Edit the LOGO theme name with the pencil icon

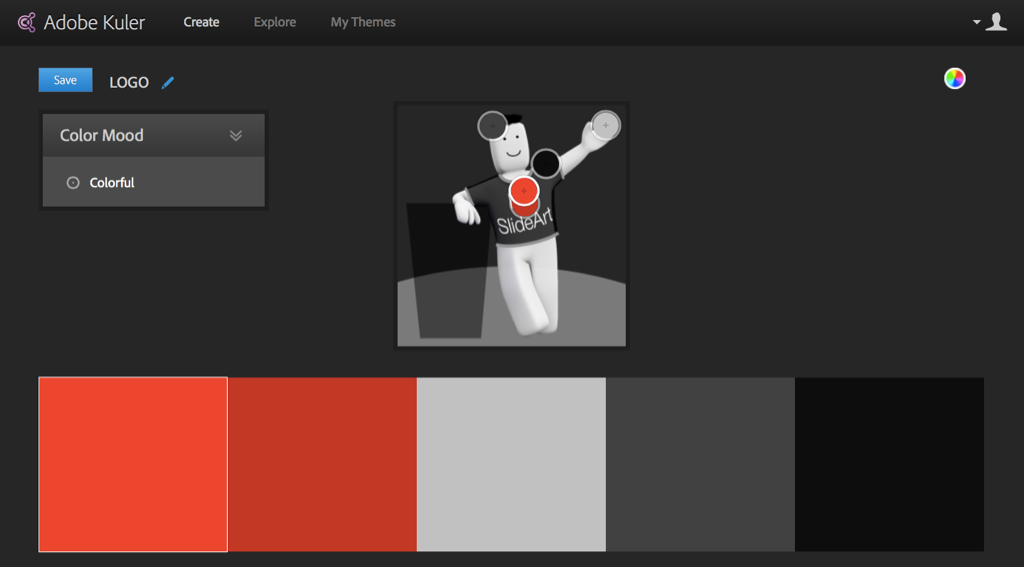168,83
